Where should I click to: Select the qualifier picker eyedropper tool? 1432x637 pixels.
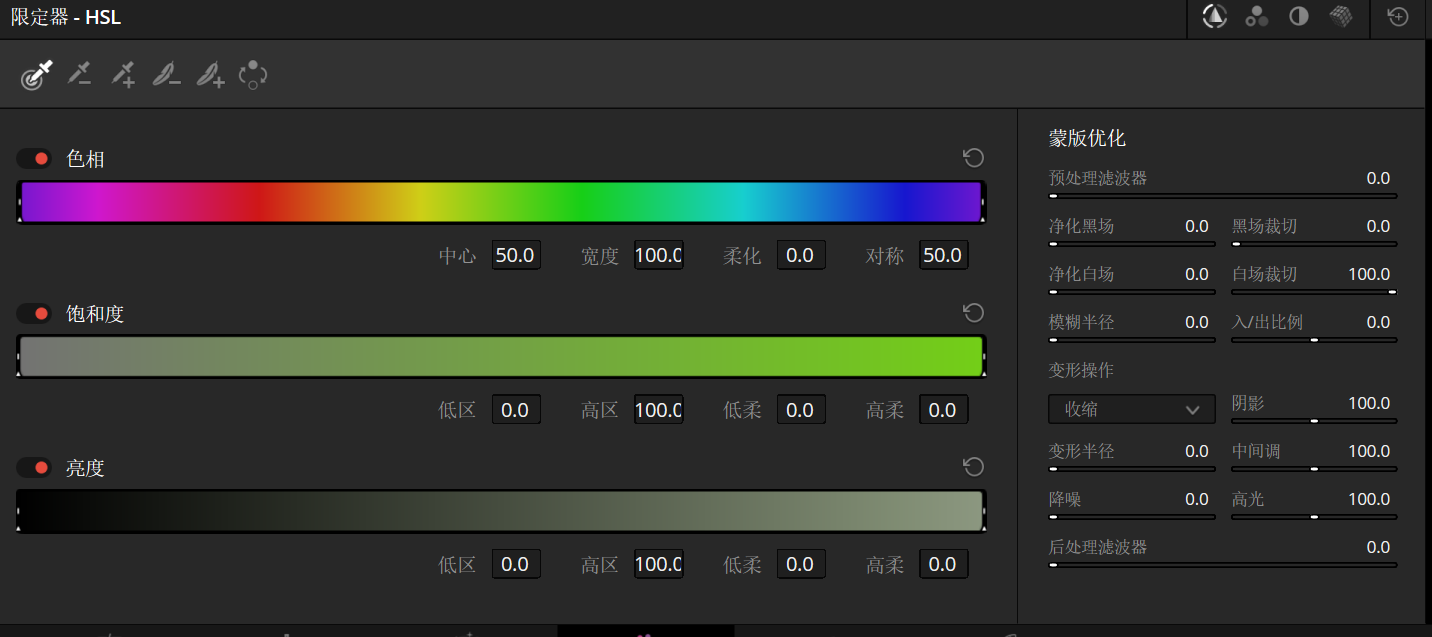click(36, 75)
